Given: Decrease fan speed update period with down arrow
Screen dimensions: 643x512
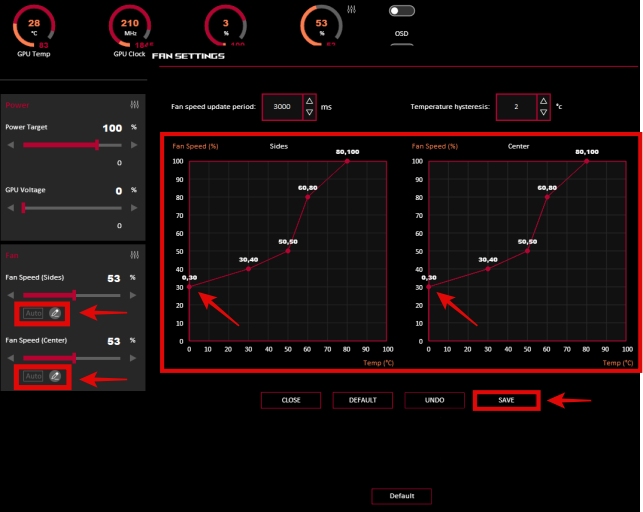Looking at the screenshot, I should pos(310,112).
